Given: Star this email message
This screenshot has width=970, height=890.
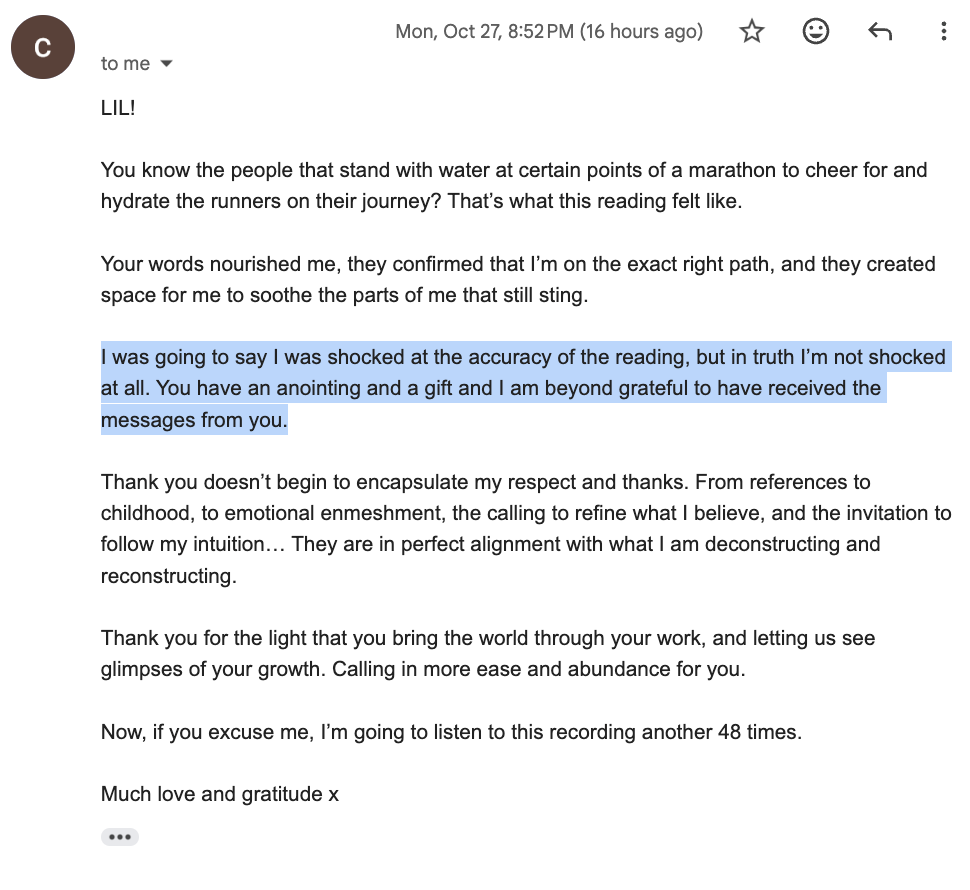Looking at the screenshot, I should click(x=752, y=32).
